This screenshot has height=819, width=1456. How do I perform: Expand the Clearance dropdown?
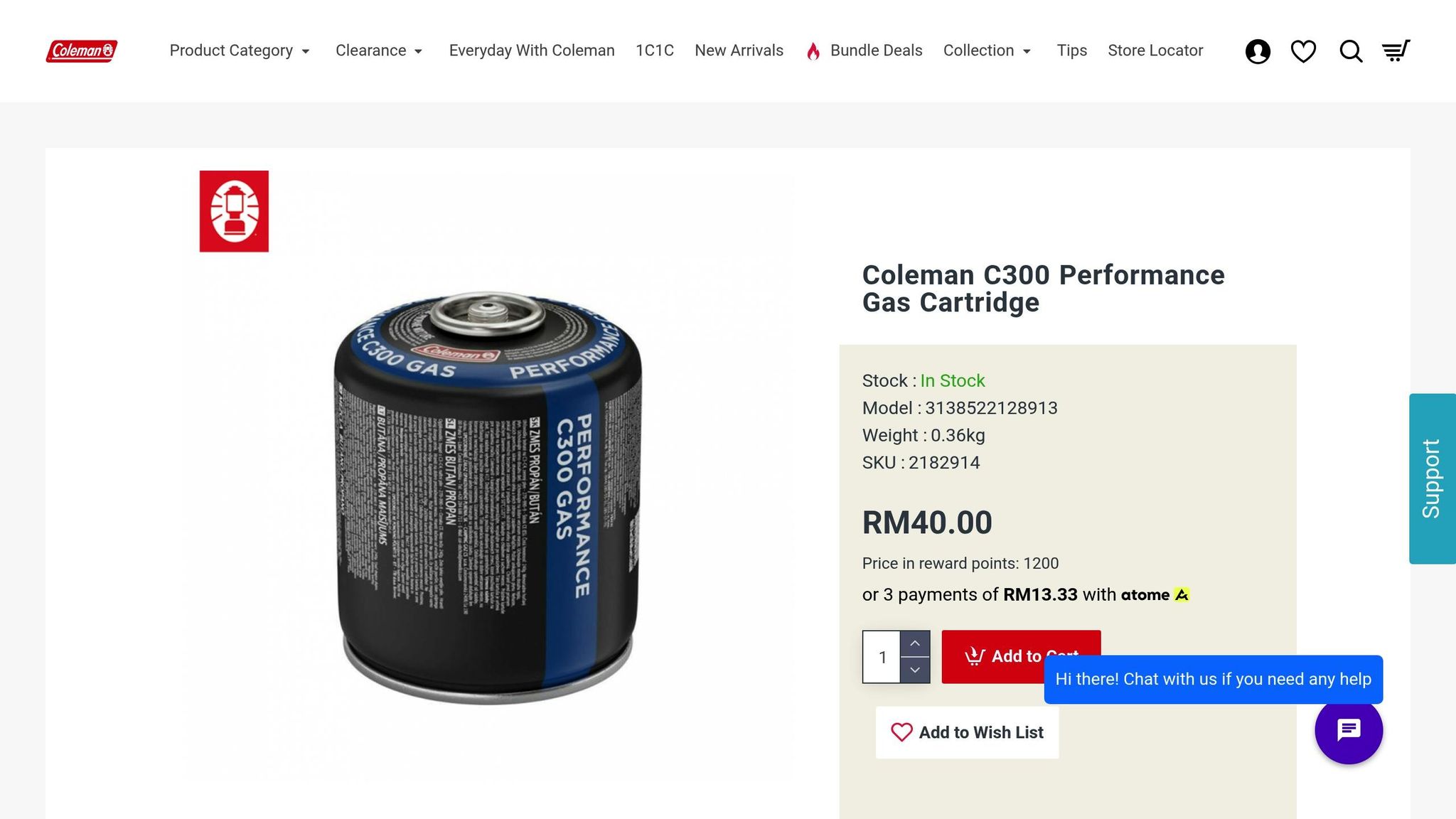coord(379,50)
